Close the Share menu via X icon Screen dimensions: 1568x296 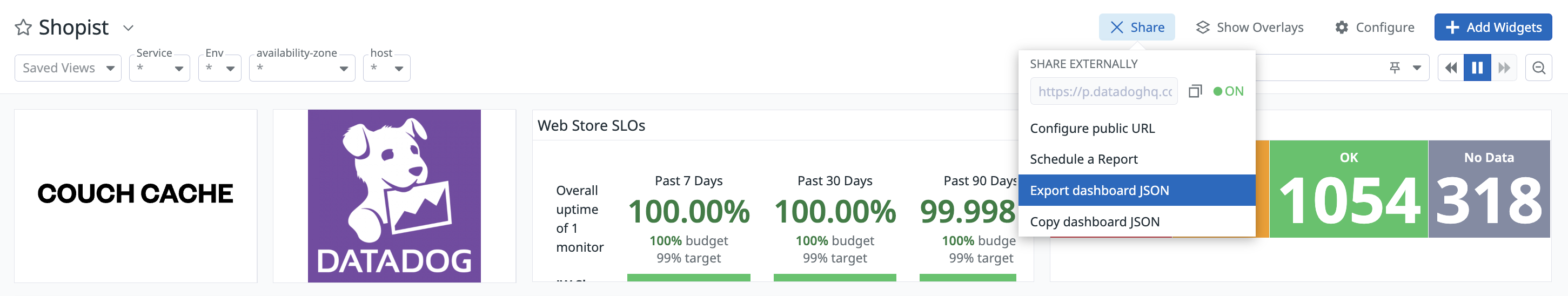click(x=1116, y=28)
